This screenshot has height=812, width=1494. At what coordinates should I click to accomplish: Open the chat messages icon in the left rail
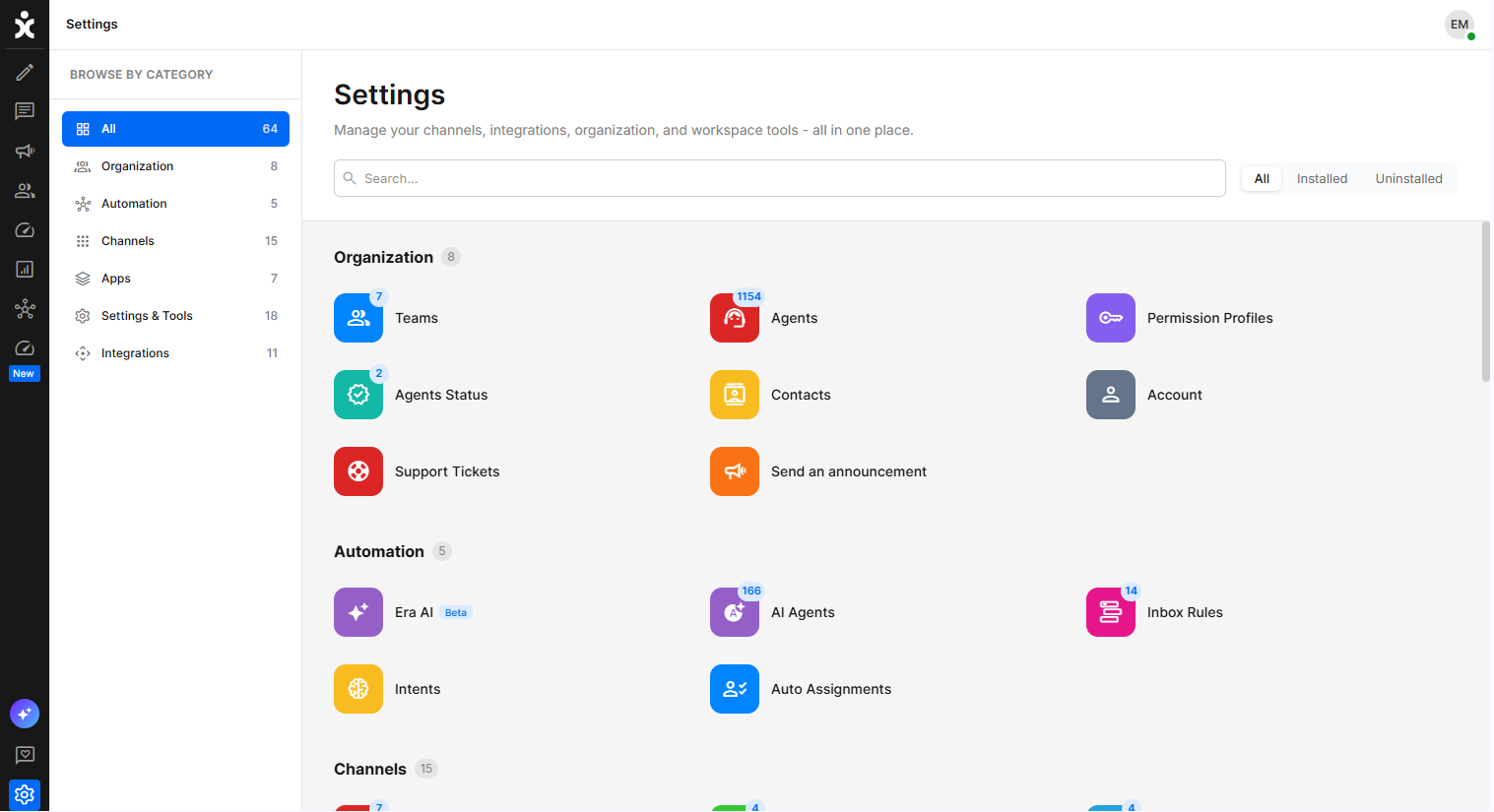[x=25, y=111]
